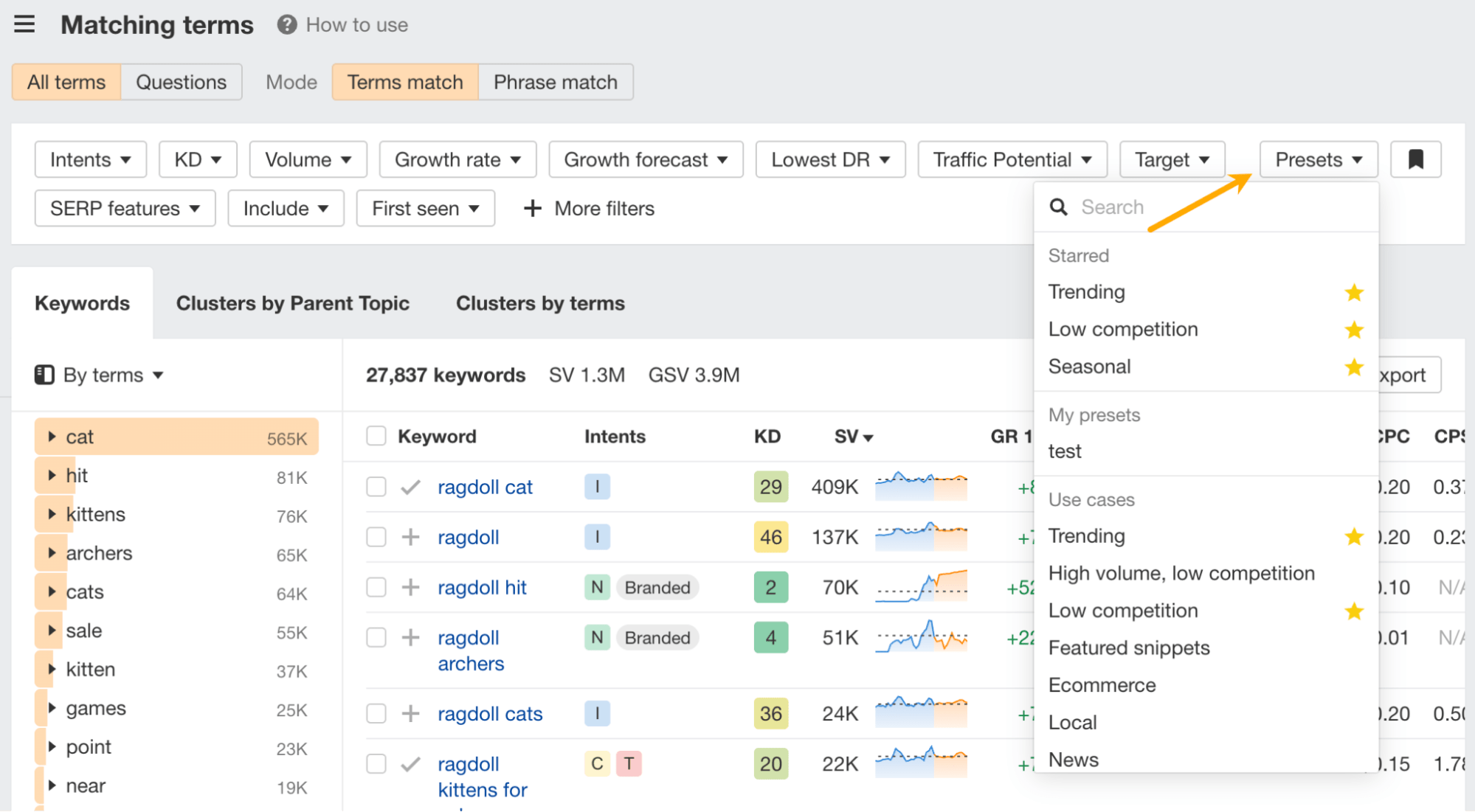1475x812 pixels.
Task: Click the KD 29 colored badge
Action: [770, 487]
